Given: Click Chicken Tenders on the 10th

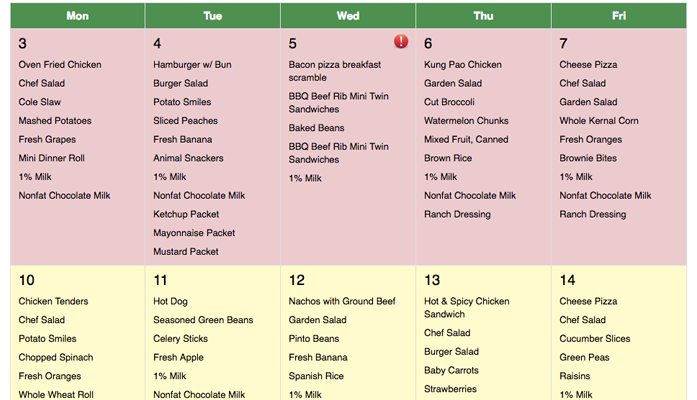Looking at the screenshot, I should point(56,301).
